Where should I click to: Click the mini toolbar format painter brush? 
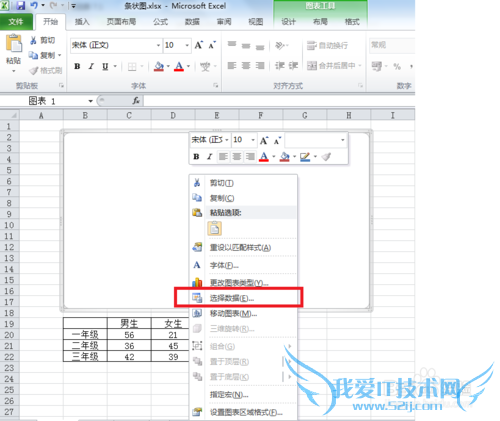(326, 156)
